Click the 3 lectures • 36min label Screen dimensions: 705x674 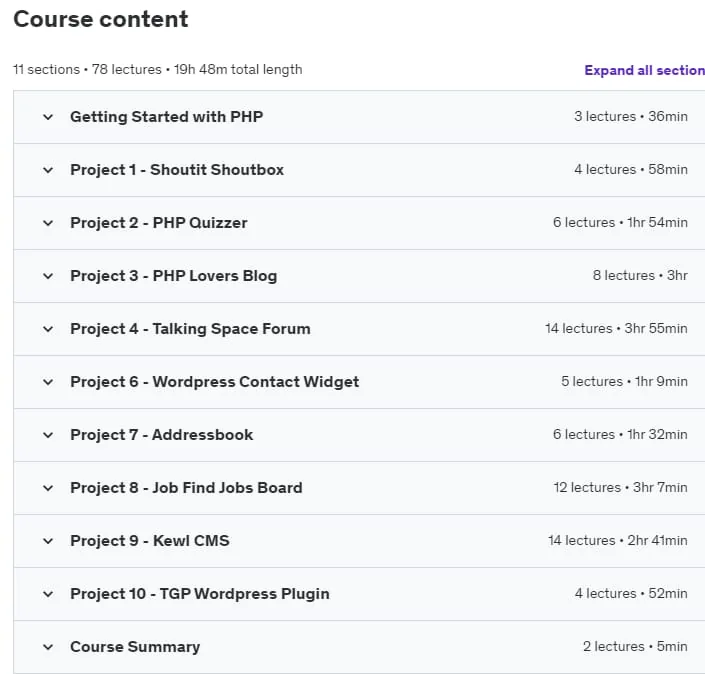tap(631, 116)
